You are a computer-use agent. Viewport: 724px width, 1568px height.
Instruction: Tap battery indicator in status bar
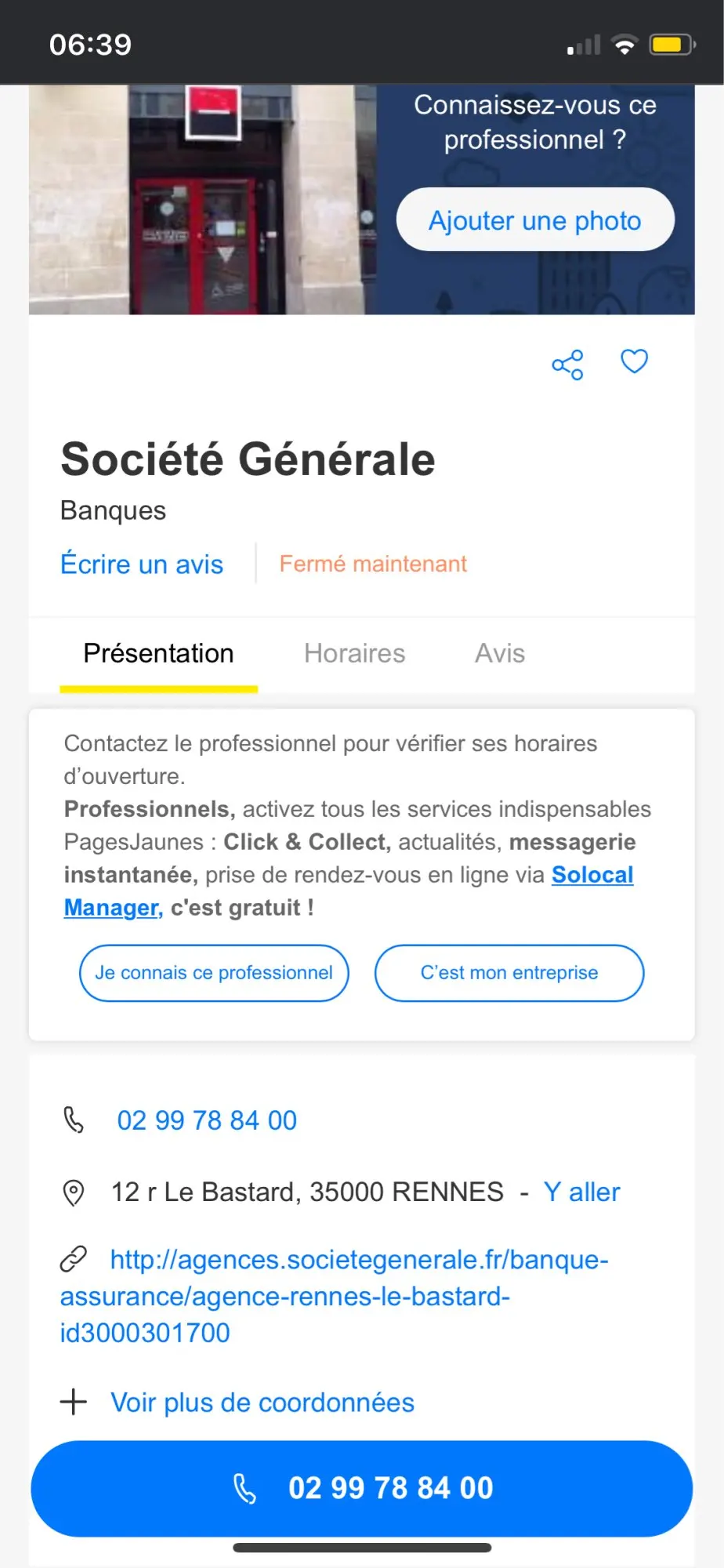[672, 45]
